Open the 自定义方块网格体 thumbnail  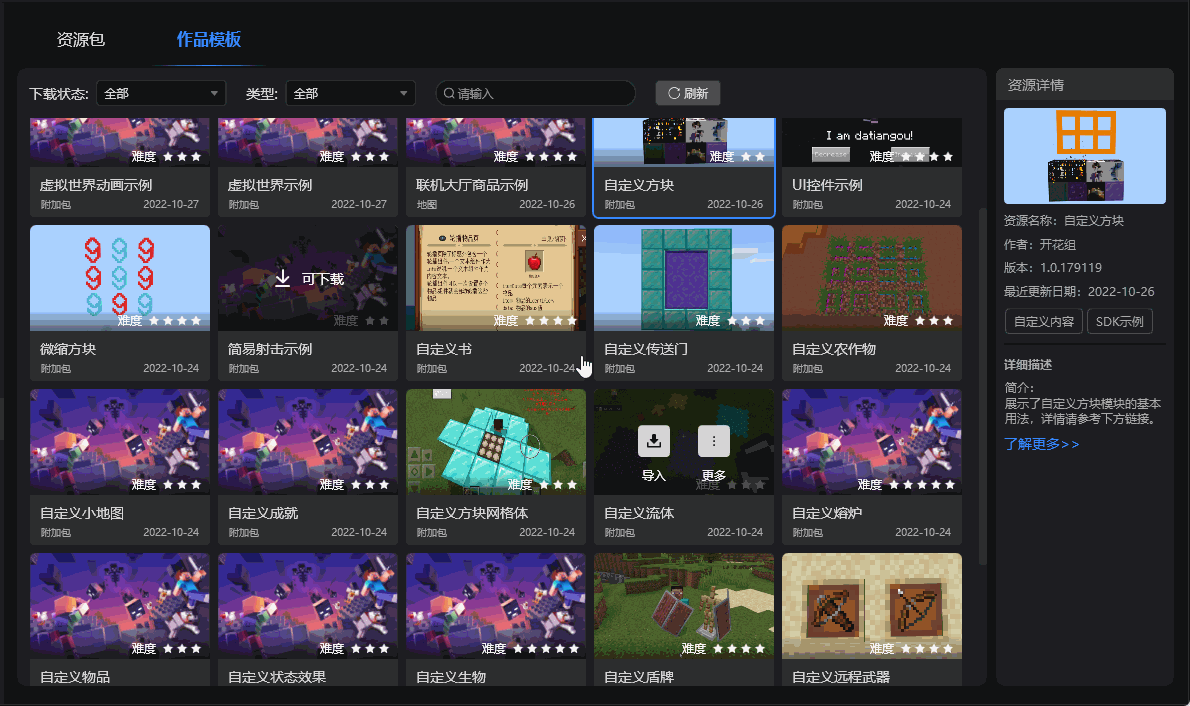click(496, 442)
